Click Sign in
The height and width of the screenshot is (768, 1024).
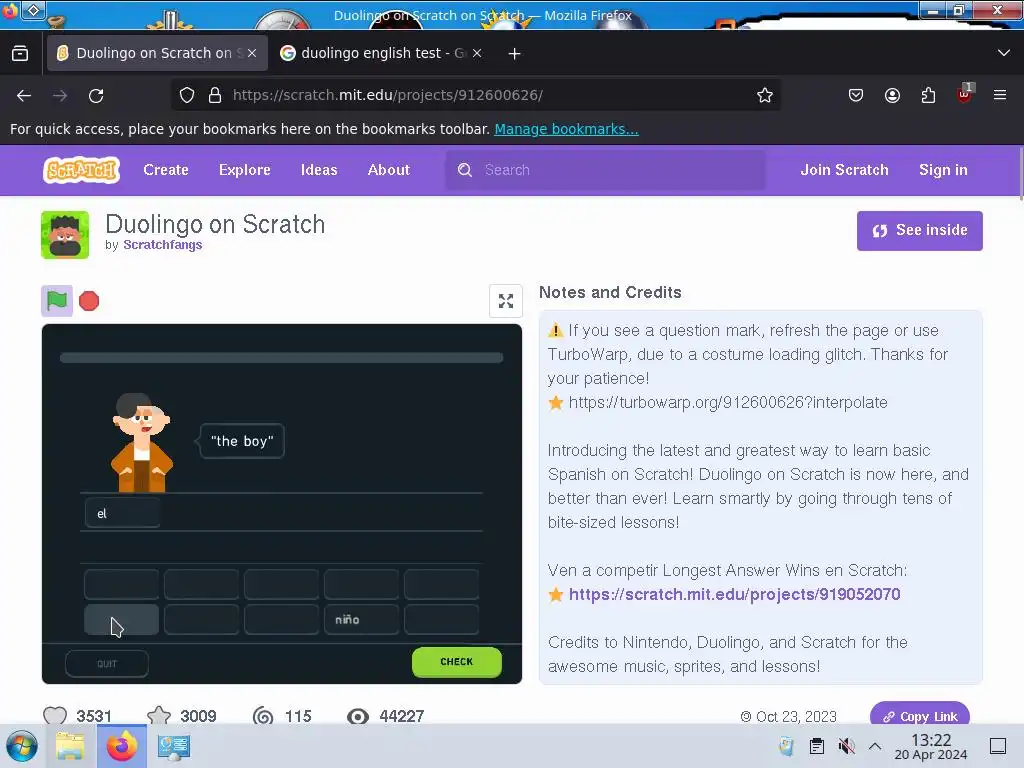point(943,170)
